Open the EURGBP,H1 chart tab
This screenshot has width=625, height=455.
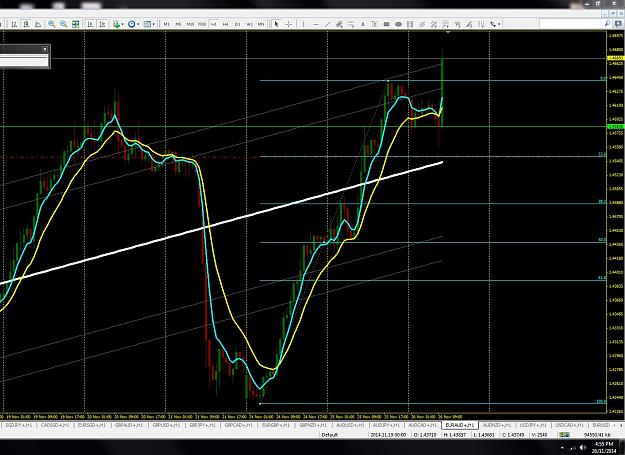pos(275,426)
